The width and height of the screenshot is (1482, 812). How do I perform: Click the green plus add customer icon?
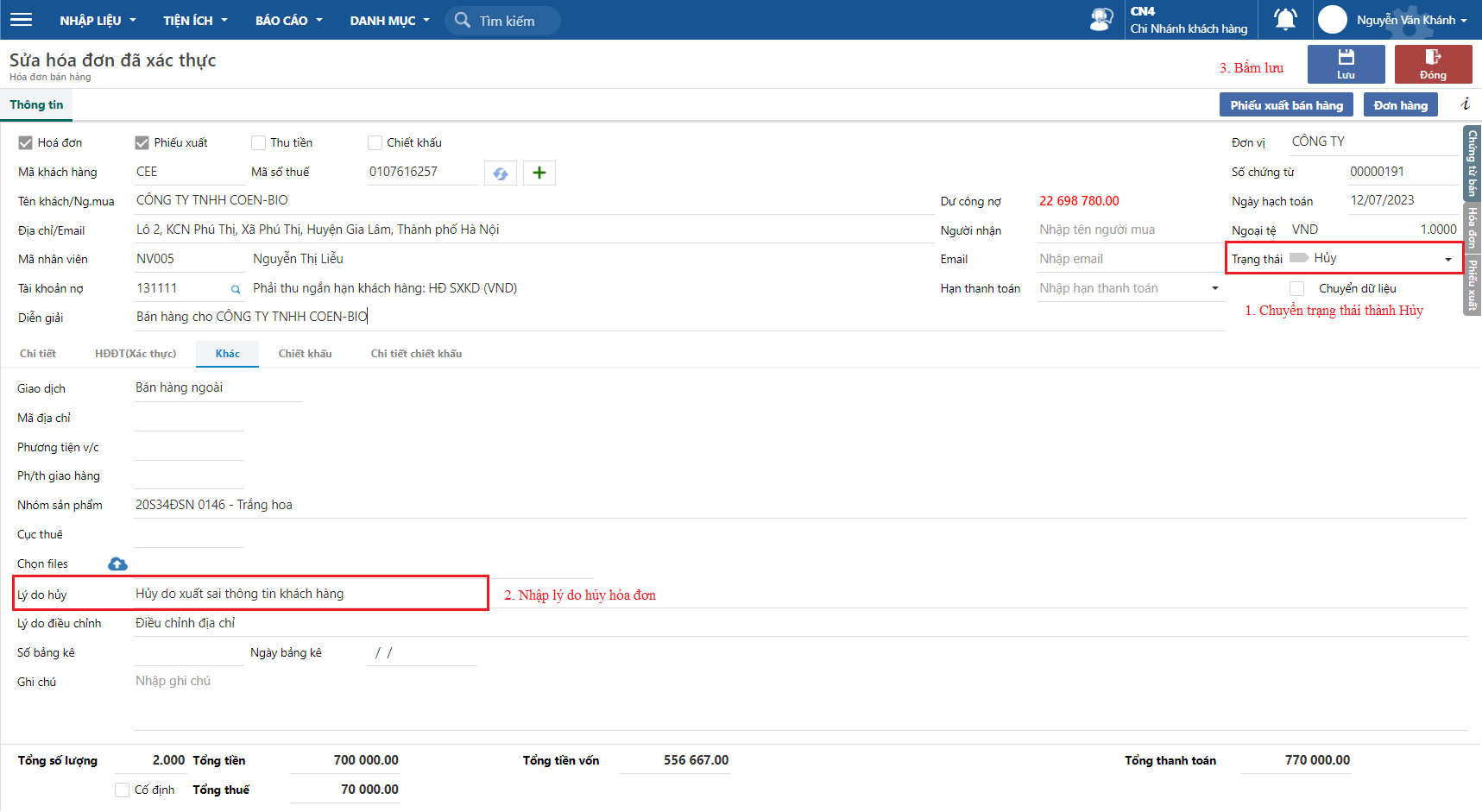(x=539, y=173)
